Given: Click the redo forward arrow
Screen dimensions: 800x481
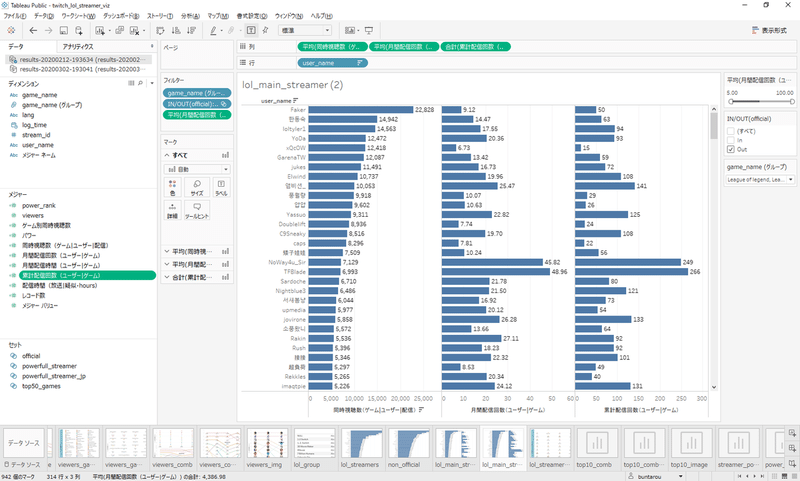Looking at the screenshot, I should (x=48, y=31).
